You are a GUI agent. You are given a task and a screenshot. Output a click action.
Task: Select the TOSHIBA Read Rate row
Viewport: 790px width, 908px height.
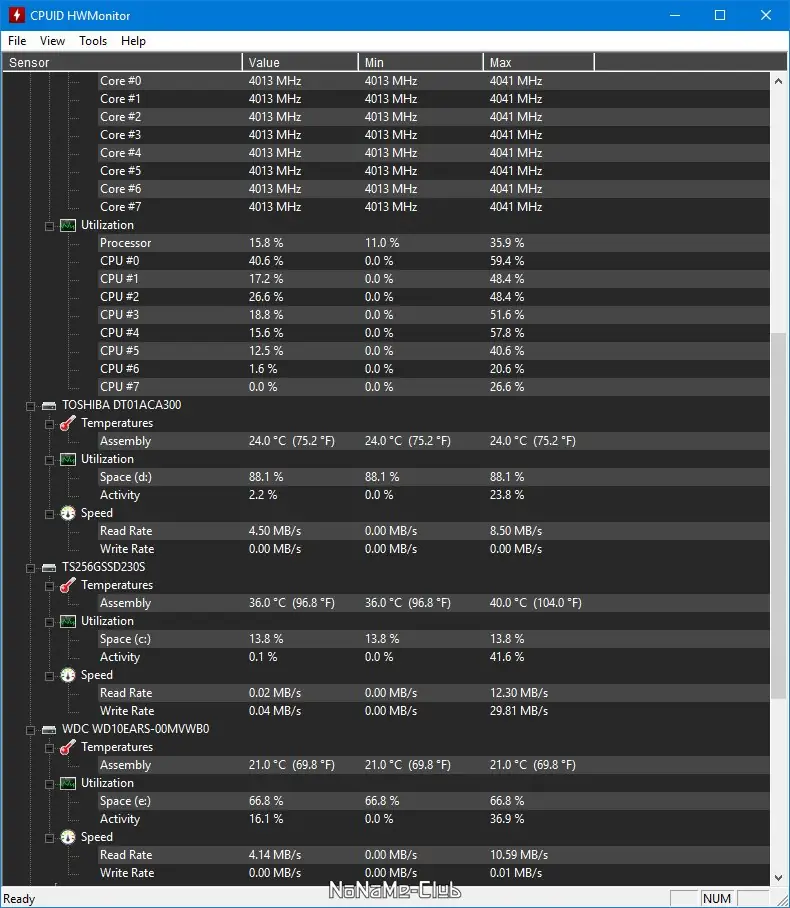point(433,530)
